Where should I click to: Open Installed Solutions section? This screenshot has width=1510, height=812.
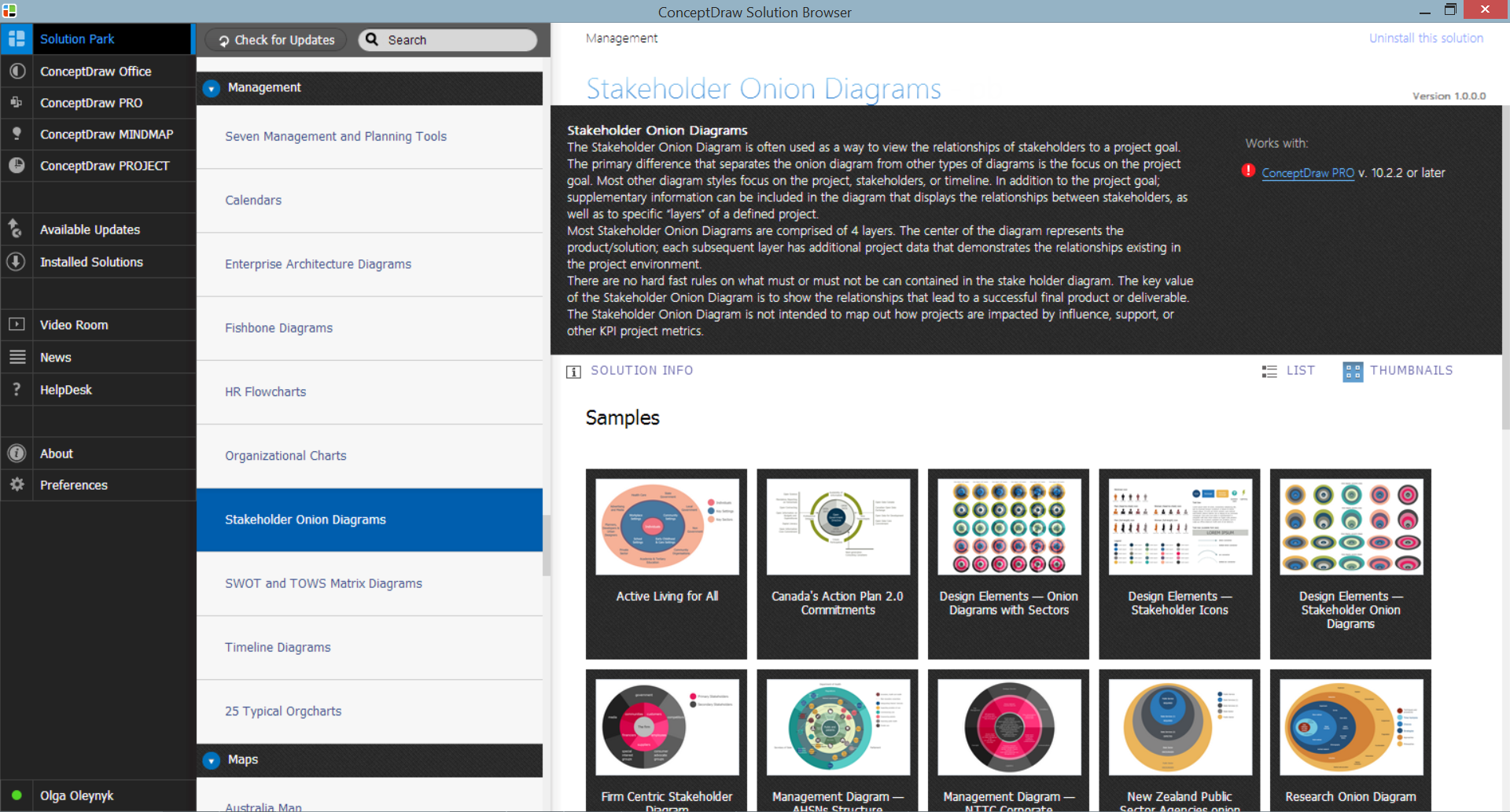tap(98, 261)
